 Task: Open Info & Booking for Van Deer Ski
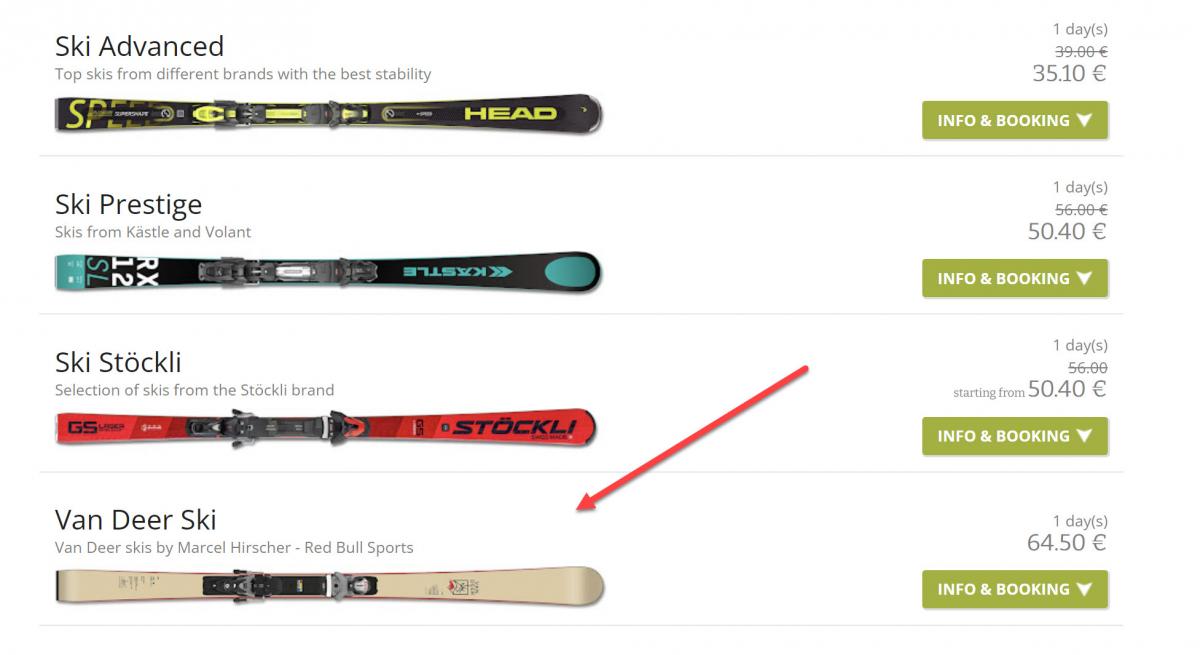(x=1015, y=589)
